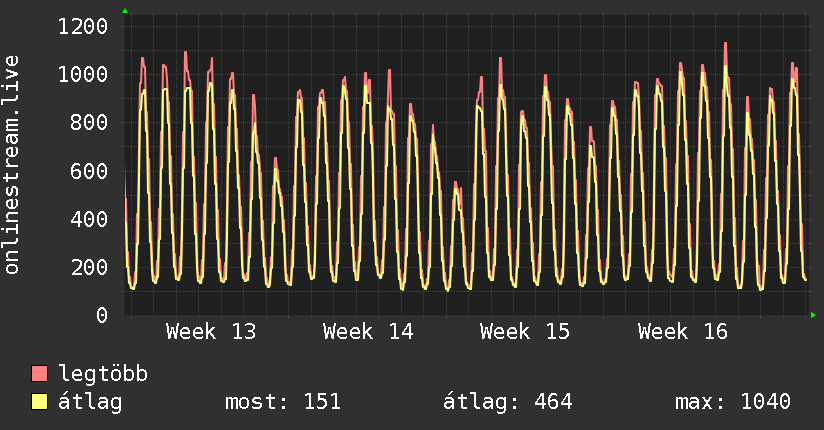The height and width of the screenshot is (430, 824).
Task: Click the átlag legend label beside yellow swatch
Action: (x=90, y=402)
